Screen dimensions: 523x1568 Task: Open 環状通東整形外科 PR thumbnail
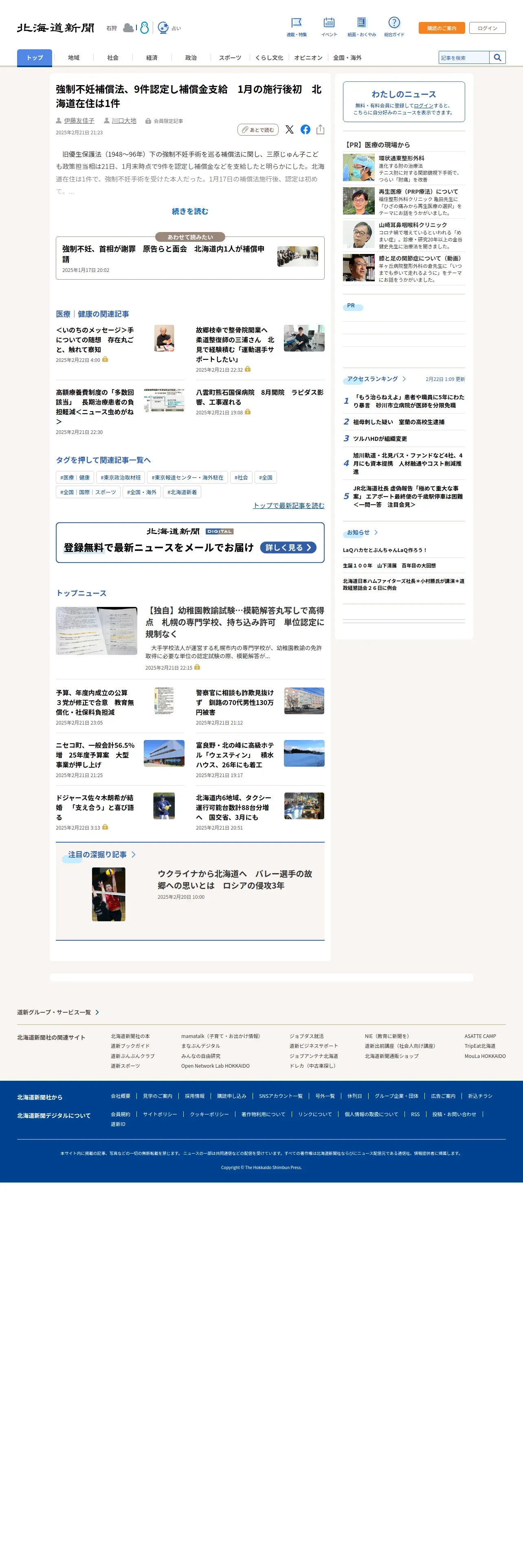(x=358, y=167)
